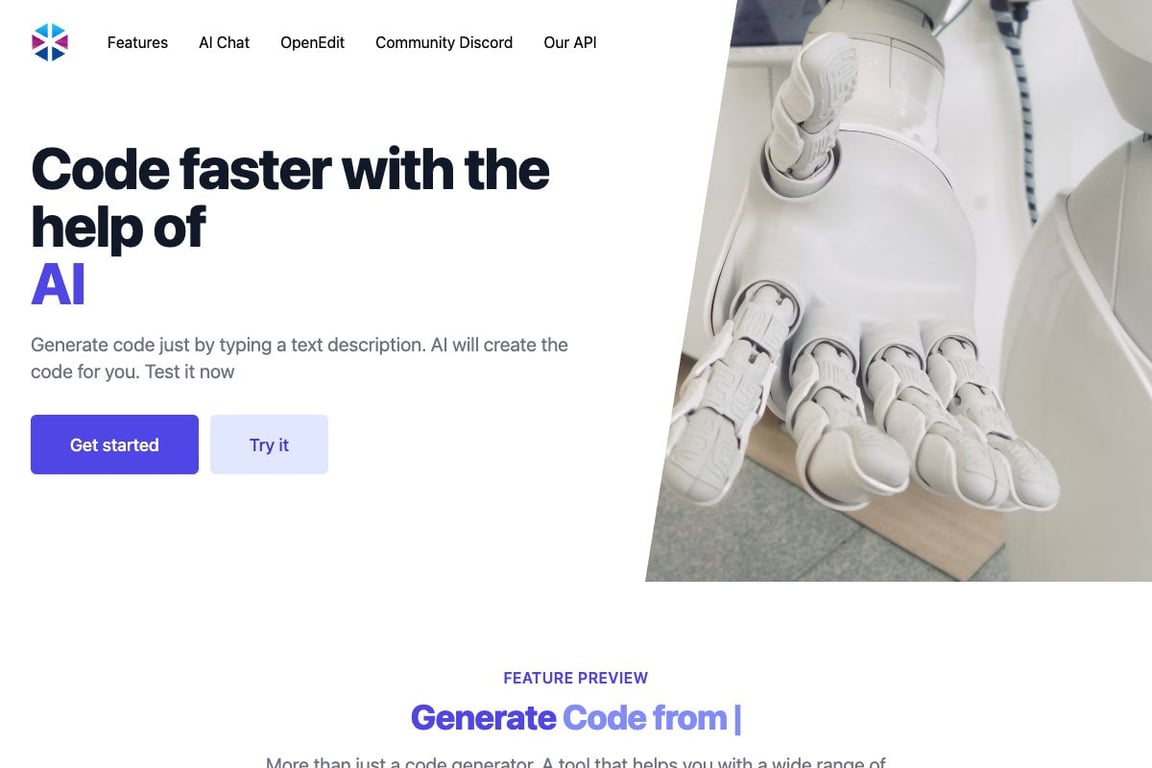Click the colorful hexagon site logo
The width and height of the screenshot is (1152, 768).
50,42
